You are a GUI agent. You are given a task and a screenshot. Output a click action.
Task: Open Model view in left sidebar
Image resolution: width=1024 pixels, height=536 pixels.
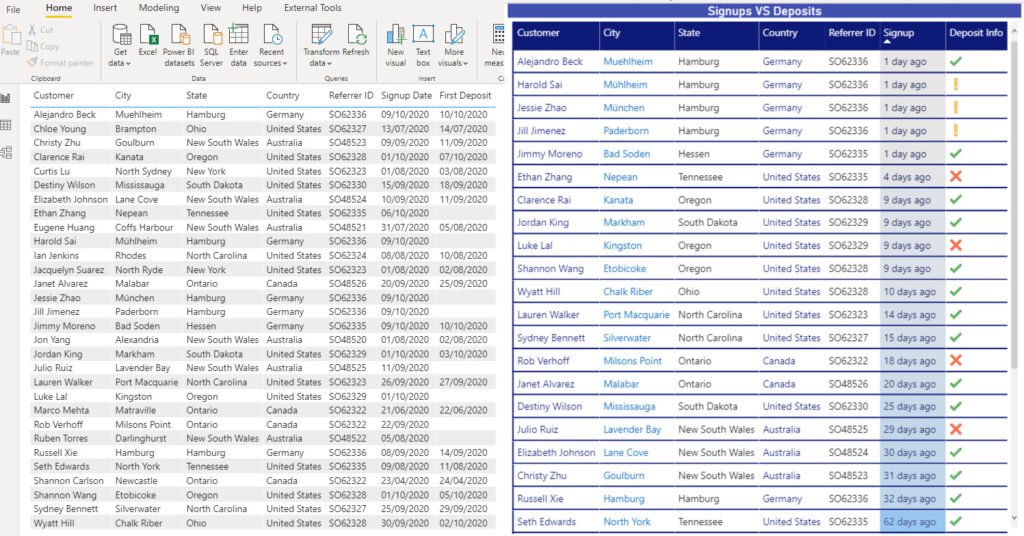7,153
